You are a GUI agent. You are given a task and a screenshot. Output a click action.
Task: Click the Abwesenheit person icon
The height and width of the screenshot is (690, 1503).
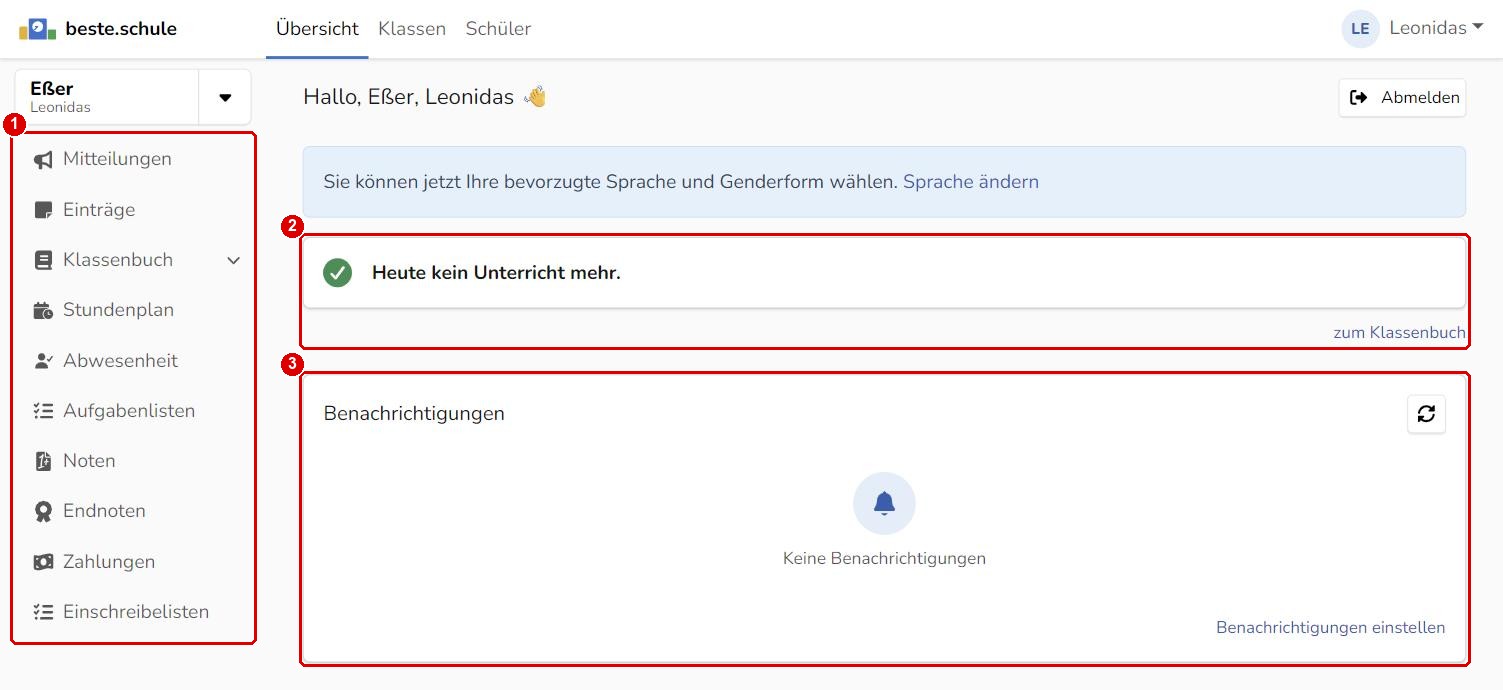(x=43, y=361)
